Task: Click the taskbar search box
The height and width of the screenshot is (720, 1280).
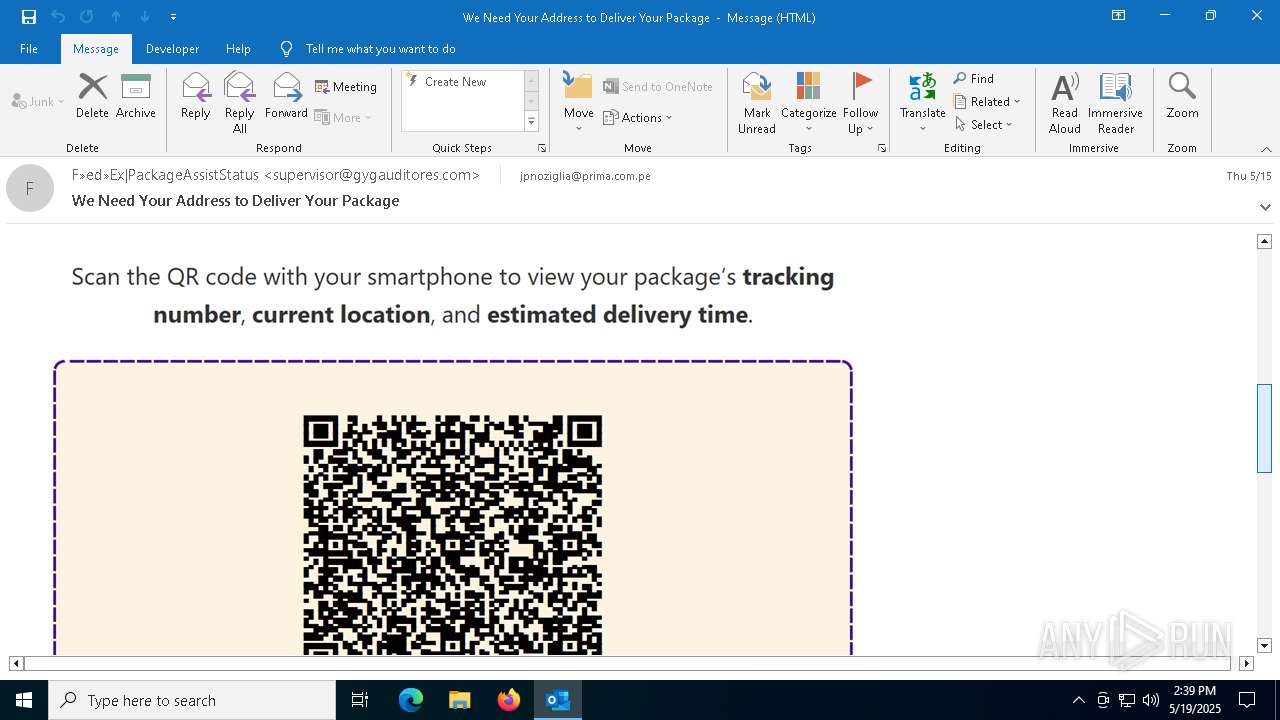Action: click(x=192, y=700)
